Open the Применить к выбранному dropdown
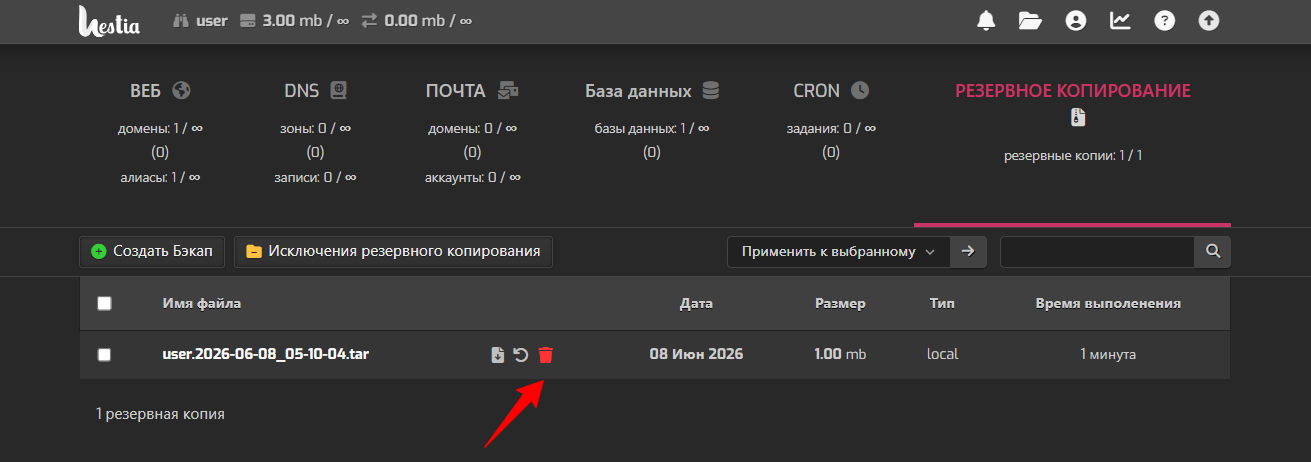This screenshot has width=1311, height=462. click(x=838, y=252)
